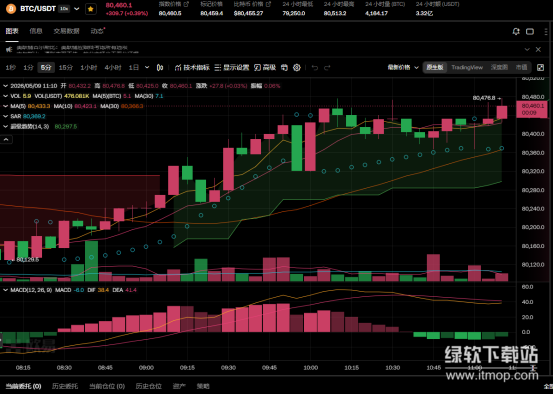This screenshot has width=553, height=395.
Task: Select the 1秒 timeframe
Action: 11,67
